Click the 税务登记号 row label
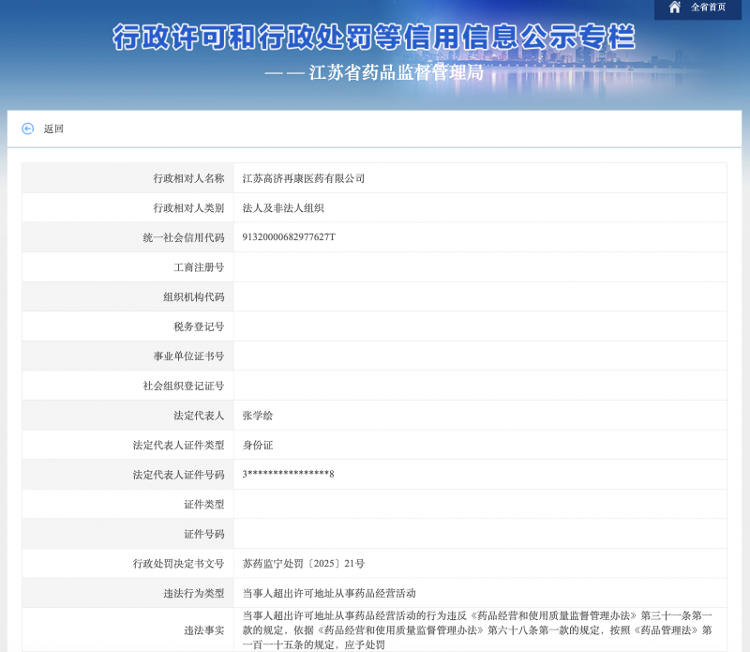750x652 pixels. tap(199, 326)
